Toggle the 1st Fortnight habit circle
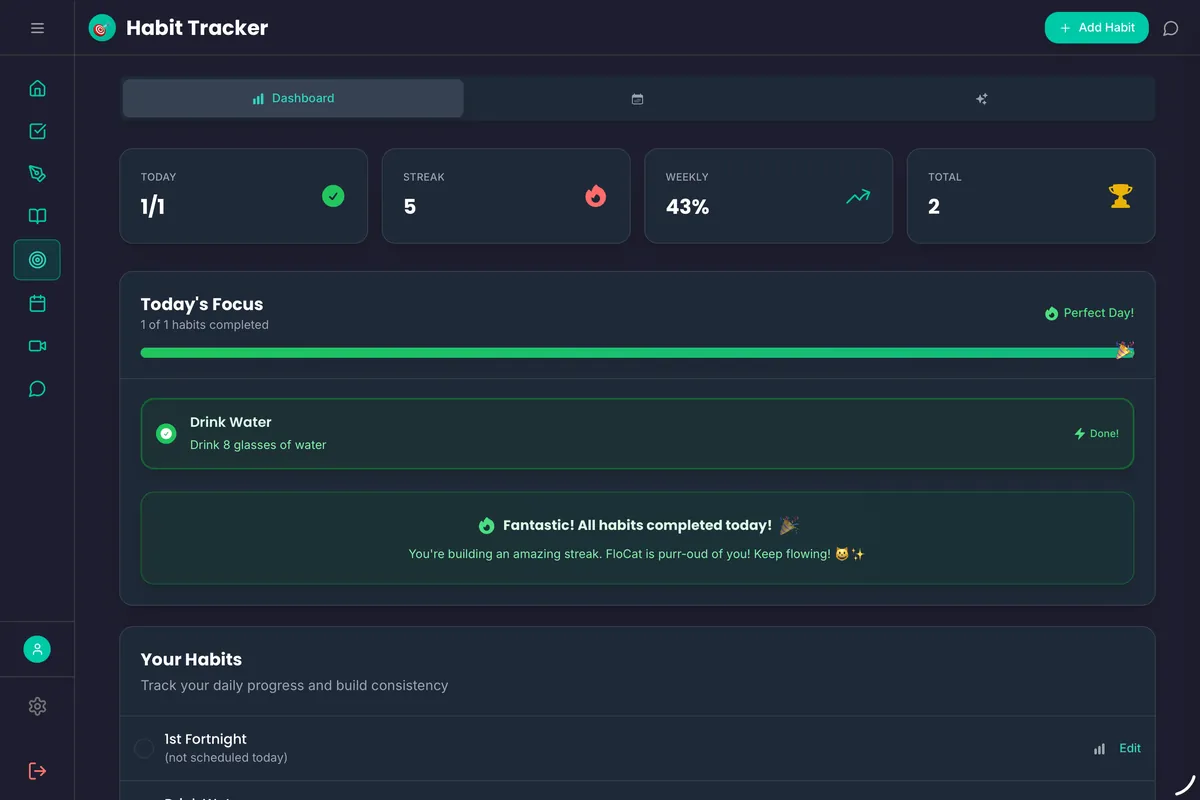 tap(144, 748)
